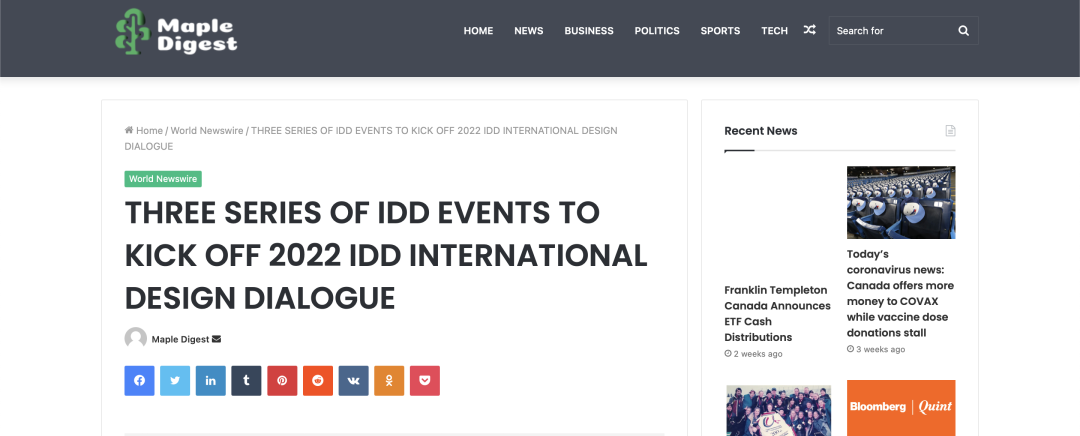Click the breadcrumb home icon
The width and height of the screenshot is (1080, 436).
click(x=129, y=130)
